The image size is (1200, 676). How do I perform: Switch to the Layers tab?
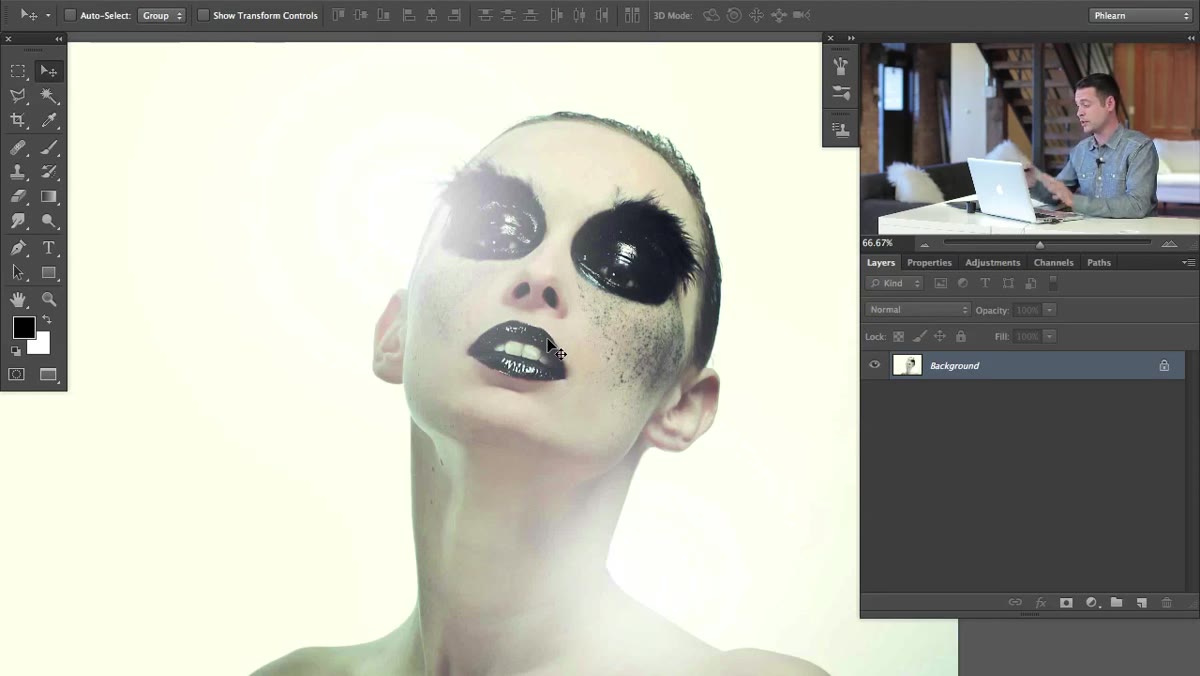pos(881,262)
